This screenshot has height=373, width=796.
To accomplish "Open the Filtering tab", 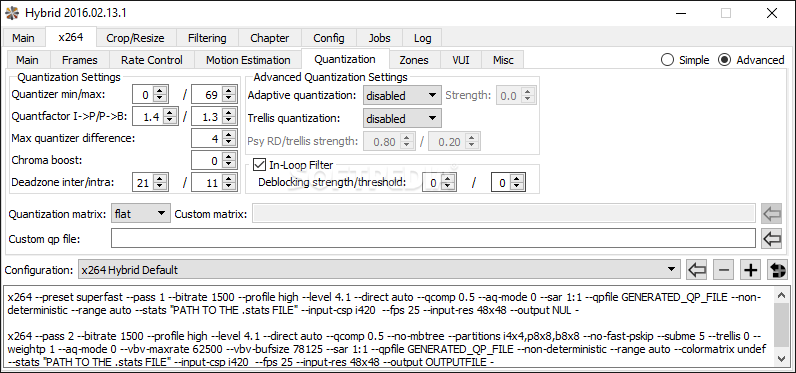I will [x=207, y=38].
